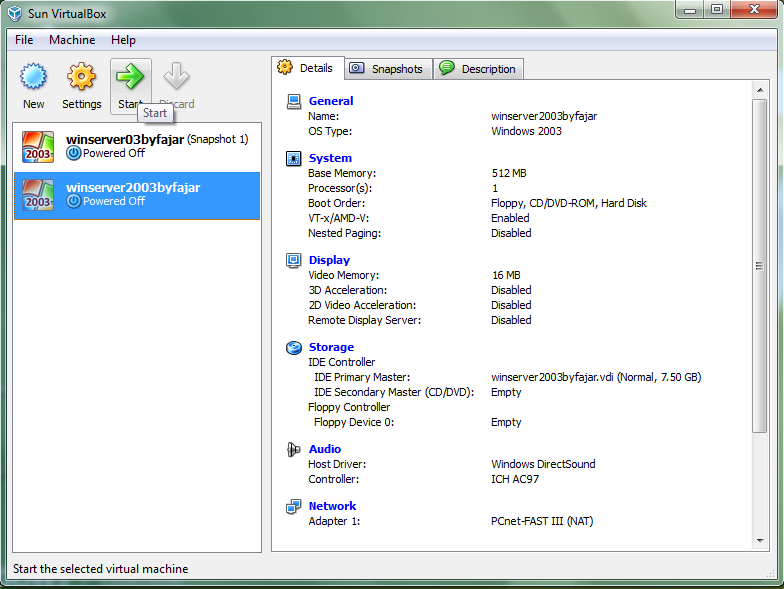Click the Snapshots tab camera icon
784x589 pixels.
click(356, 68)
